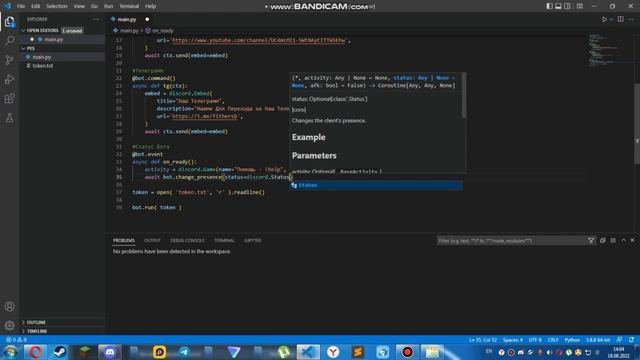Open Yandex browser from the taskbar
Image resolution: width=640 pixels, height=360 pixels.
point(333,352)
